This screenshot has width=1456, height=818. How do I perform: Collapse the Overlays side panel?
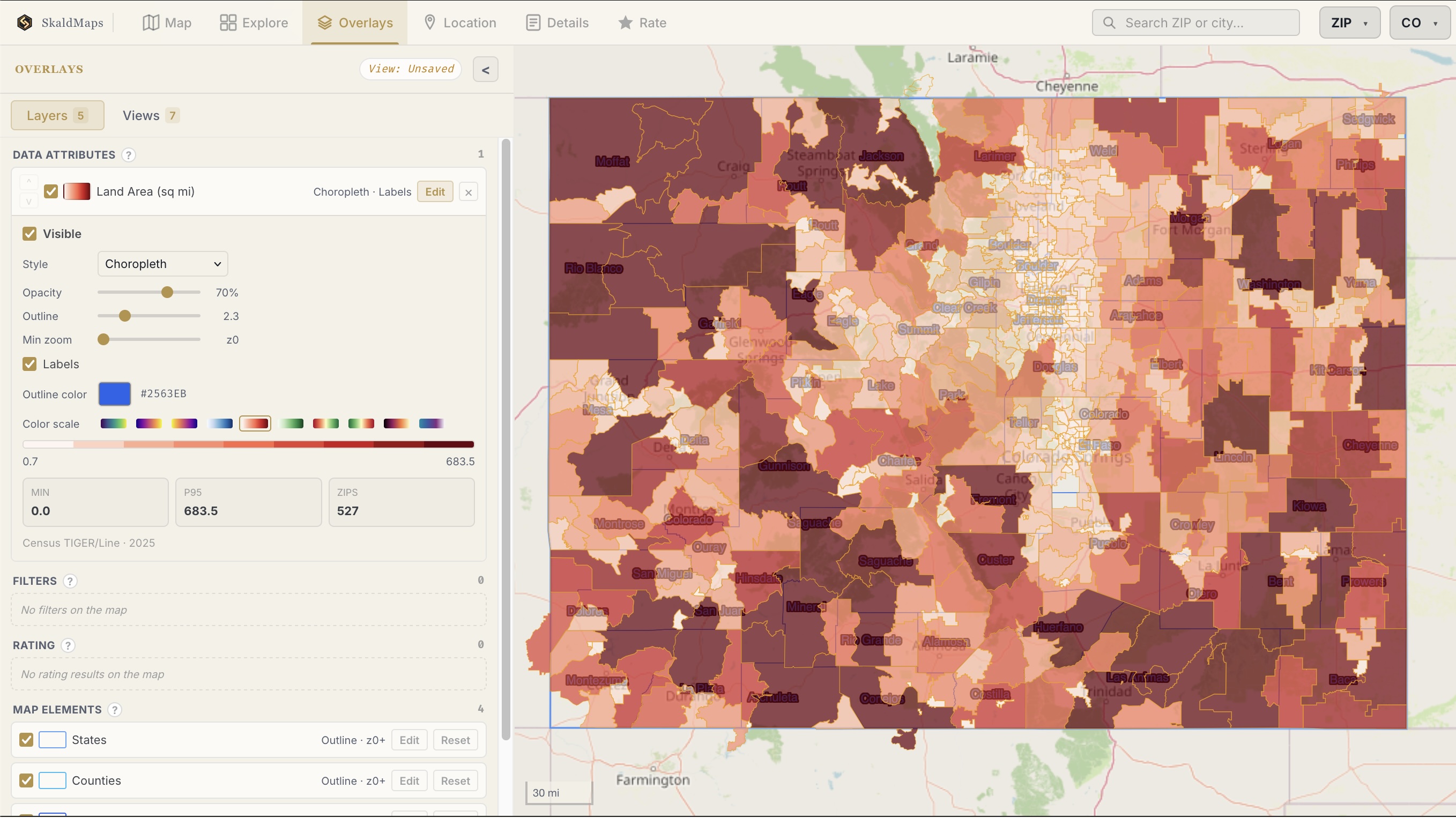(x=486, y=70)
